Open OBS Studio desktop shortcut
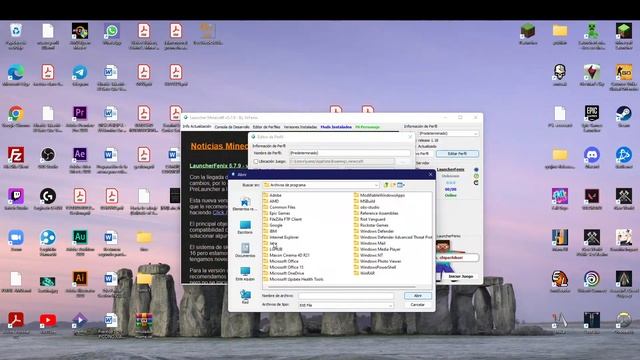Screen dimensions: 640x360 (48, 158)
